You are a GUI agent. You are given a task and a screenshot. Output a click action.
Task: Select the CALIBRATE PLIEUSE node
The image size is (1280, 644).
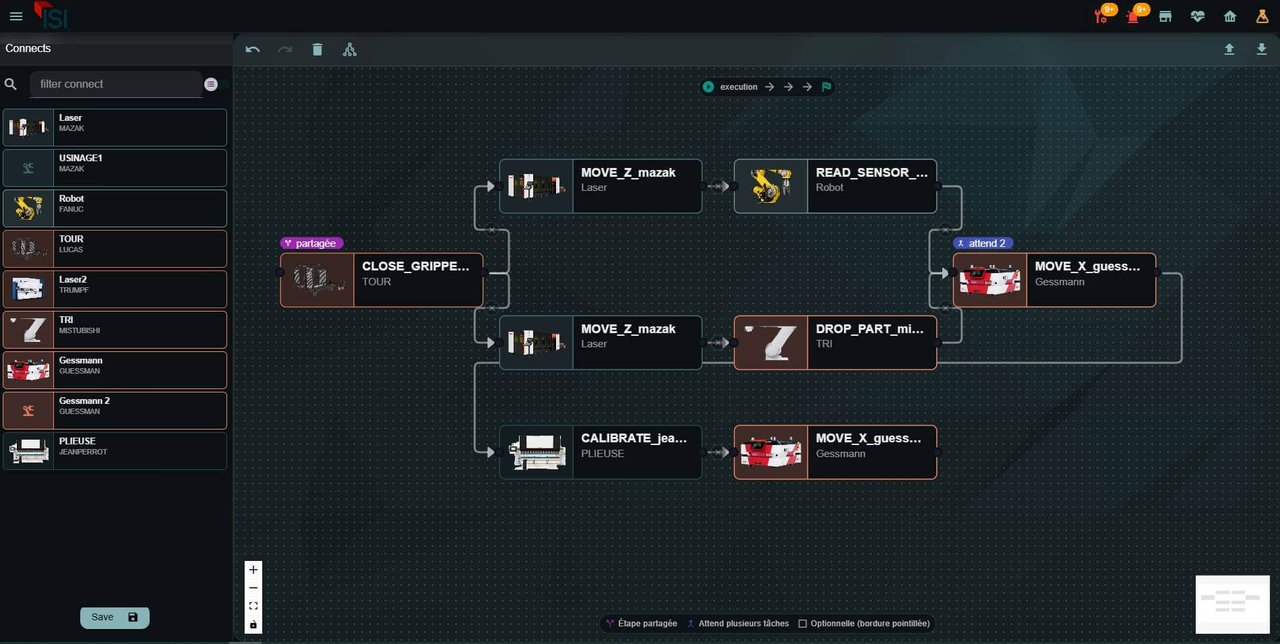(x=601, y=452)
